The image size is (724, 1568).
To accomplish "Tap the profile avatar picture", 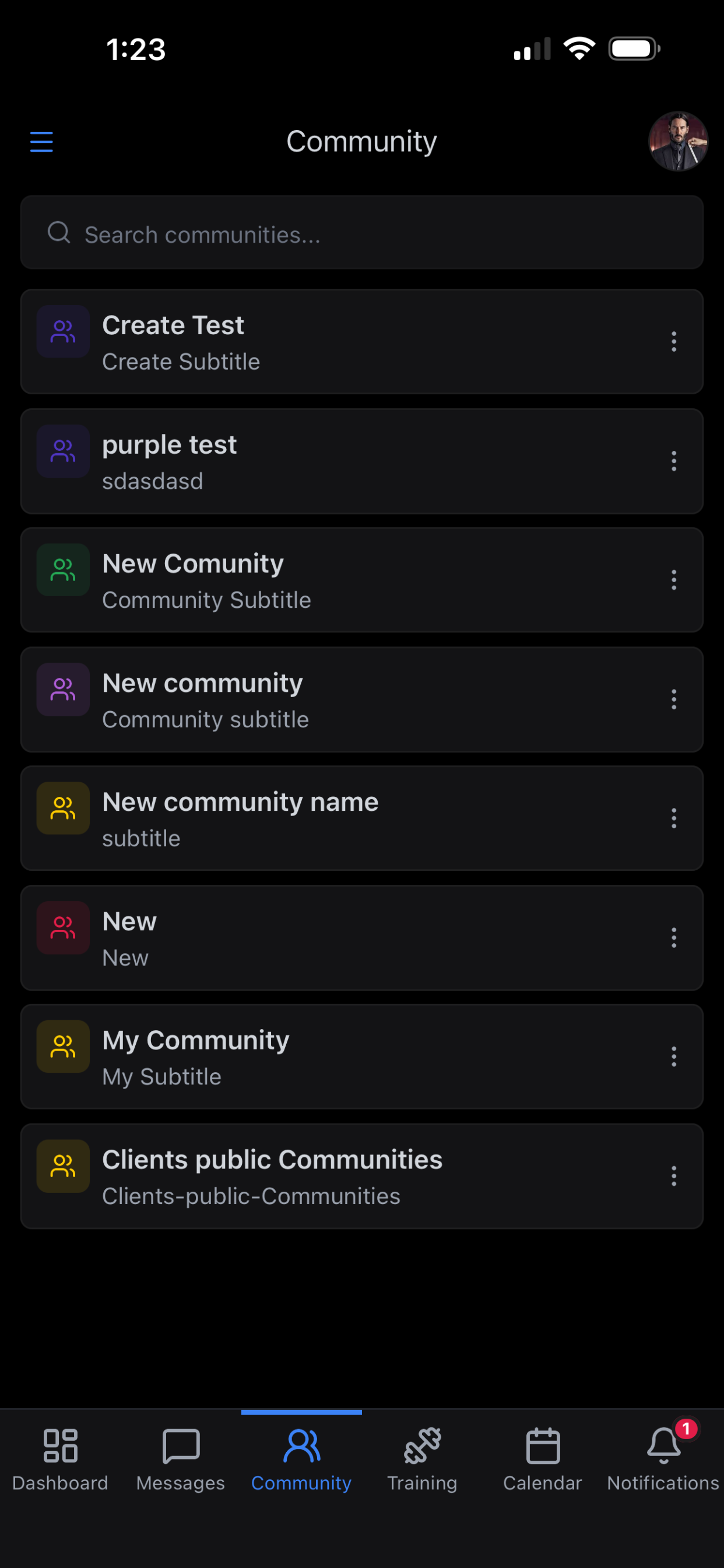I will coord(678,141).
